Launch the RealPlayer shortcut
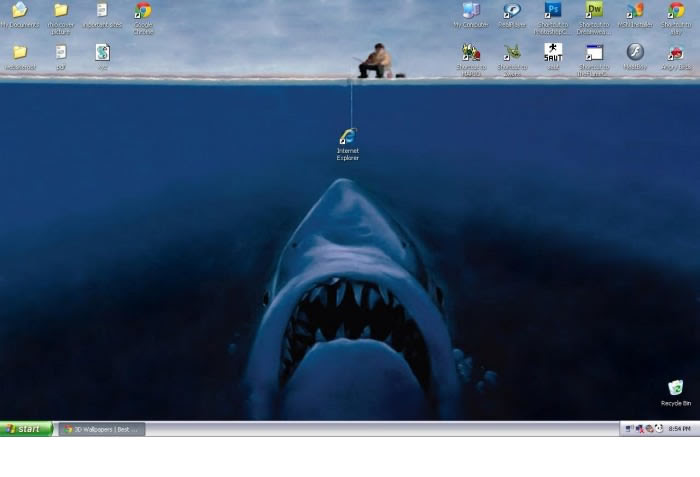 coord(512,10)
